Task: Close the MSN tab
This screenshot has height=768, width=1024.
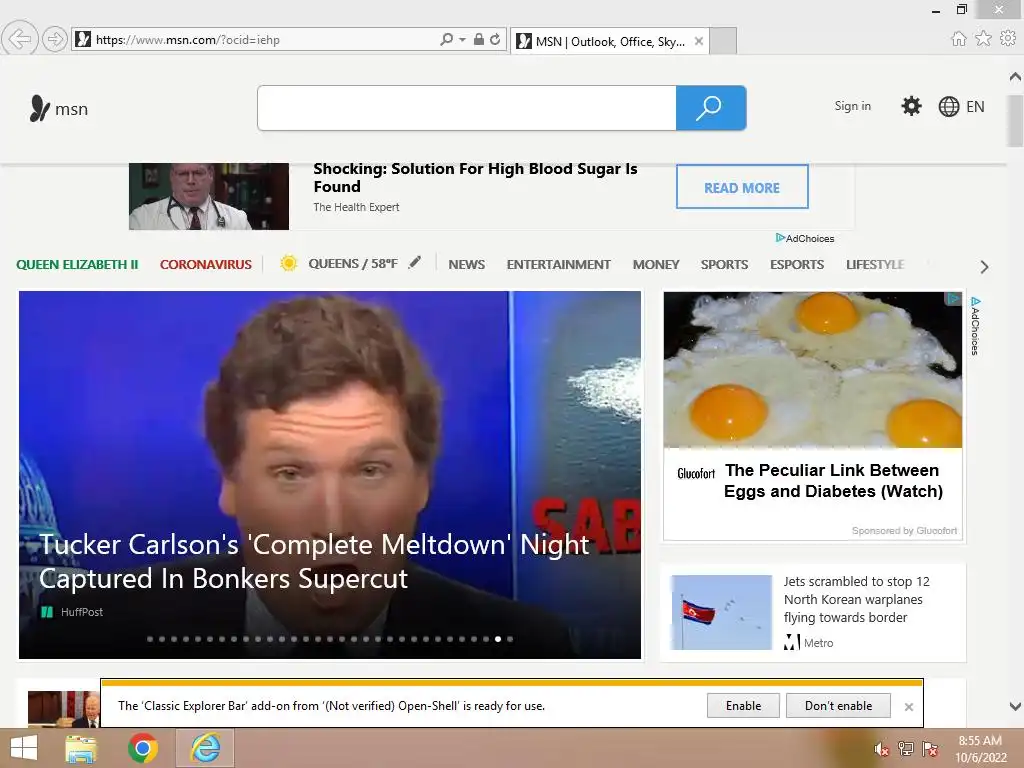Action: coord(699,41)
